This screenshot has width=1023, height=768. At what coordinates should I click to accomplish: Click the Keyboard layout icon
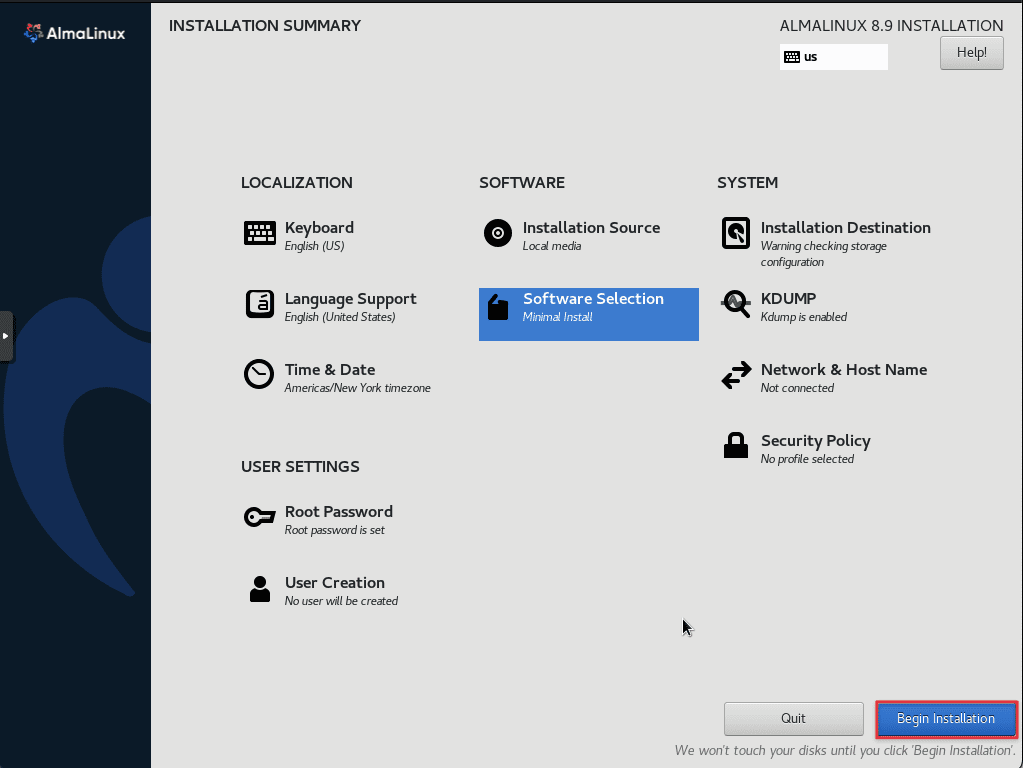pos(260,234)
